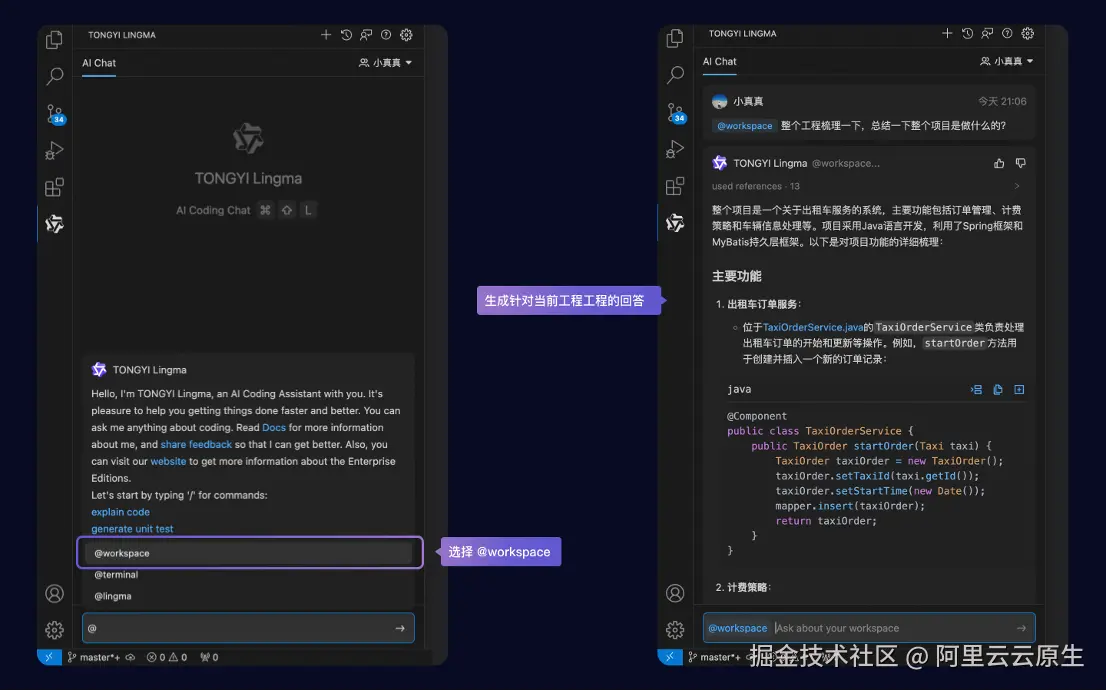Image resolution: width=1106 pixels, height=691 pixels.
Task: Open Manage gear at bottom of left activity bar
Action: [54, 630]
